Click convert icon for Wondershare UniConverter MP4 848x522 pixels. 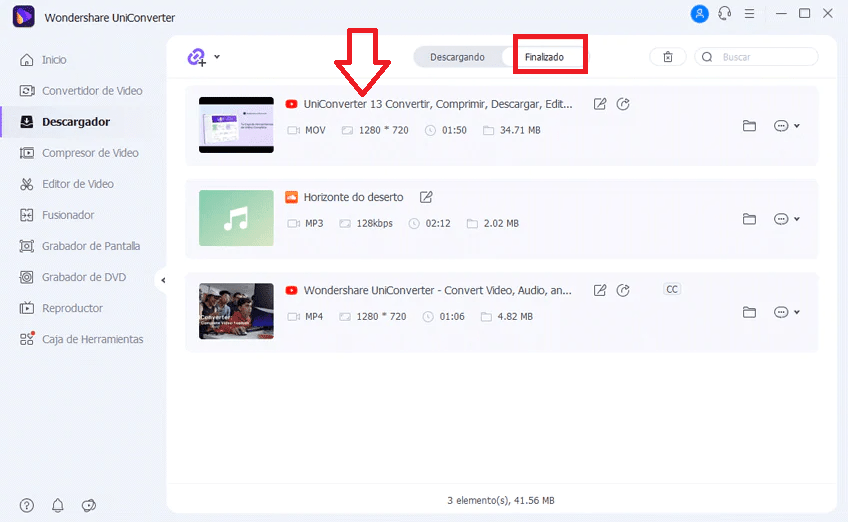click(x=623, y=290)
